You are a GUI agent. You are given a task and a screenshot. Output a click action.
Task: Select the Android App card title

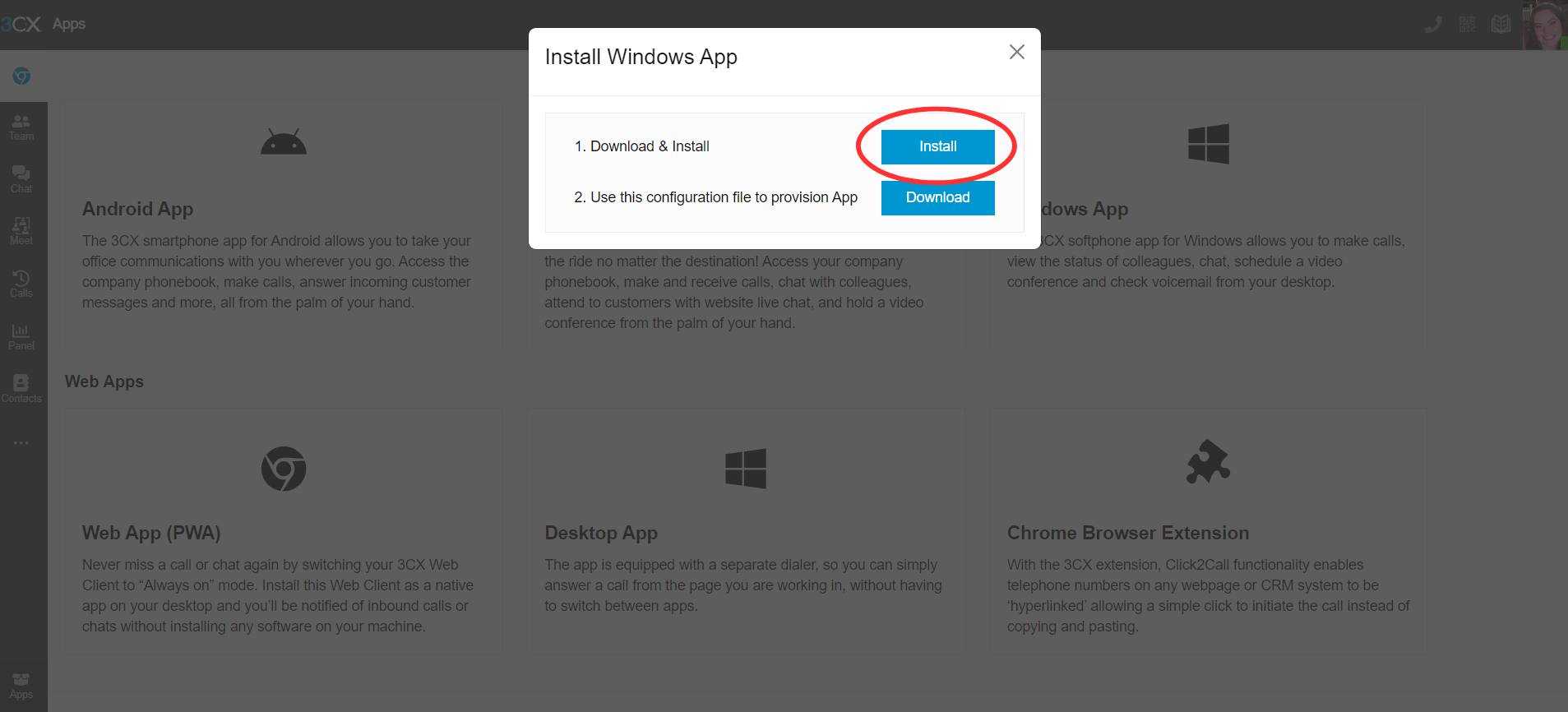pyautogui.click(x=138, y=209)
